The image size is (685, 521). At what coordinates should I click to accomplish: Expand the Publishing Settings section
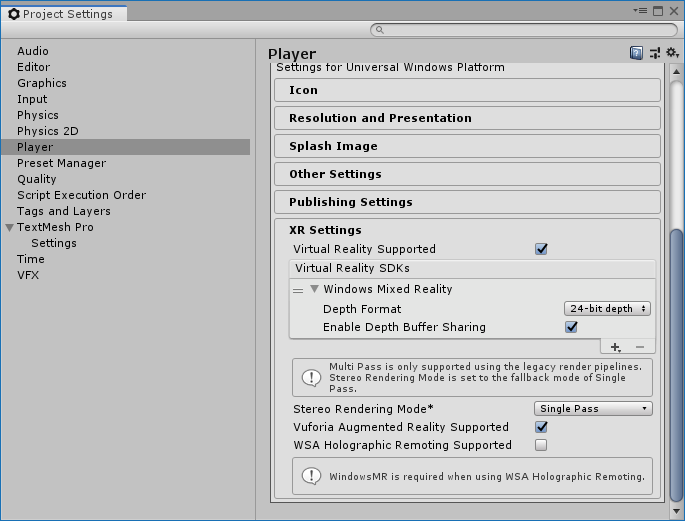(x=467, y=202)
